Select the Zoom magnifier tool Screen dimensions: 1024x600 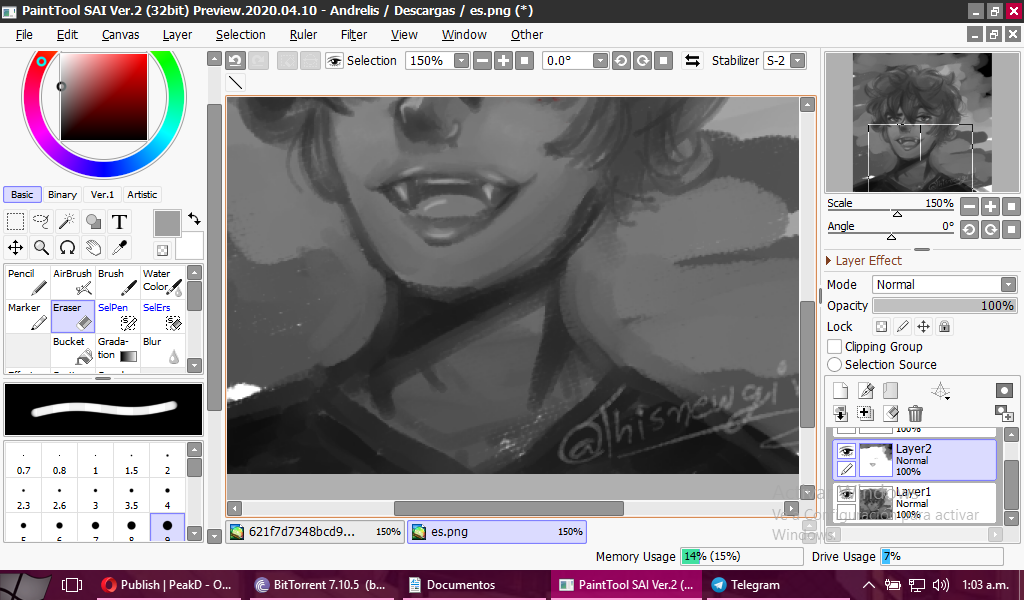tap(41, 247)
